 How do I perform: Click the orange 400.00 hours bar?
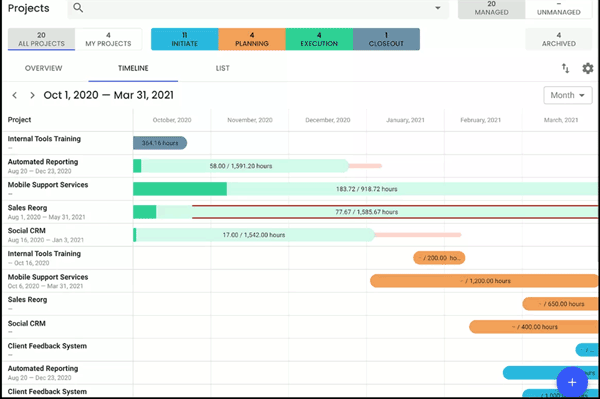[534, 327]
